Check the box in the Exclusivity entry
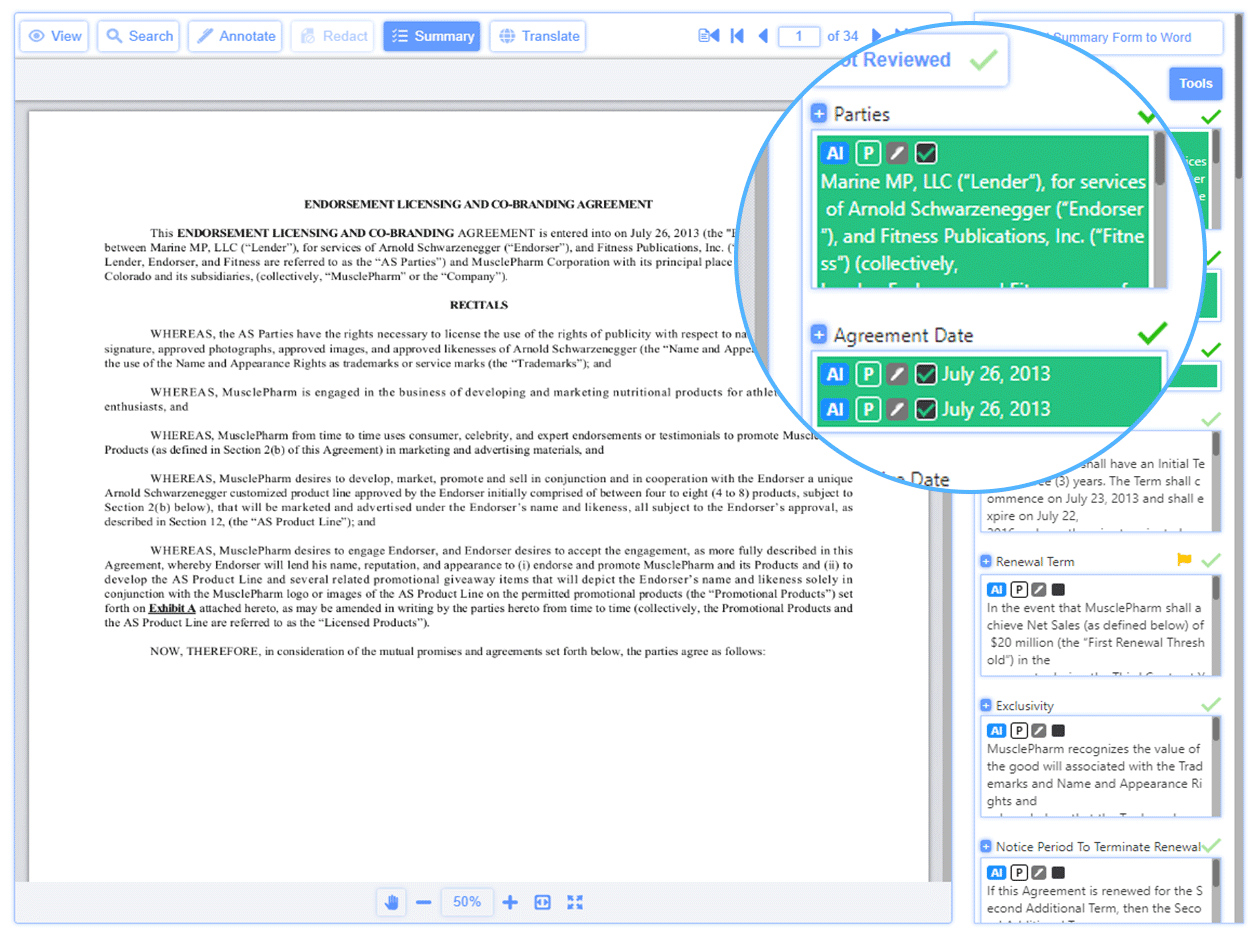The width and height of the screenshot is (1255, 936). pyautogui.click(x=1058, y=731)
